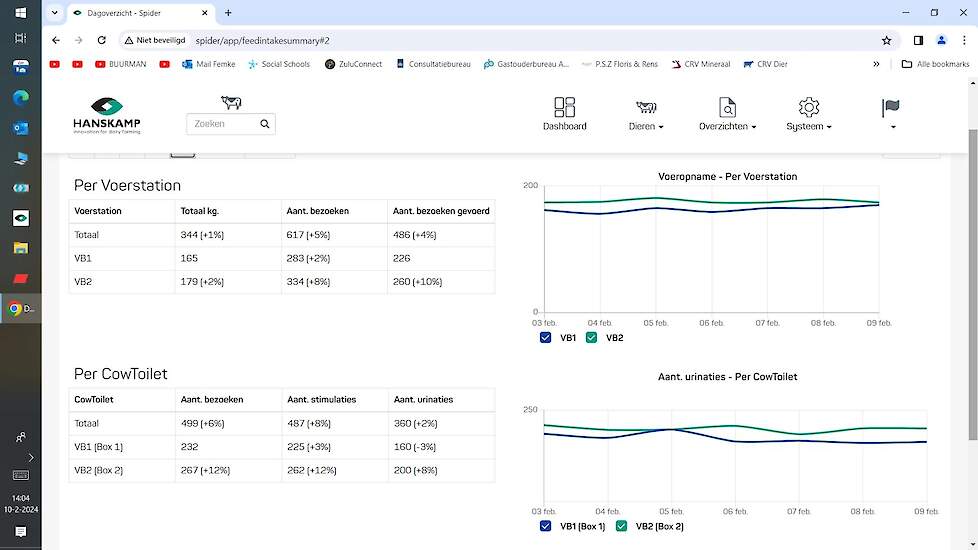Open the Alle bookmarks folder
This screenshot has height=550, width=978.
coord(936,64)
